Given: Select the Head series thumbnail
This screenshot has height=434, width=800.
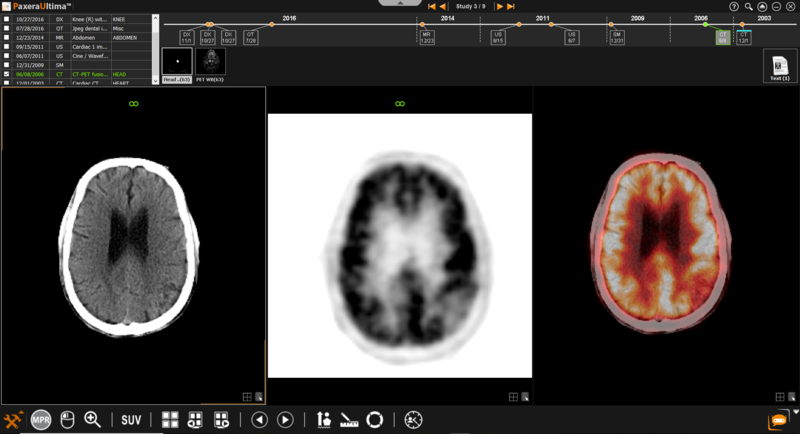Looking at the screenshot, I should tap(176, 61).
